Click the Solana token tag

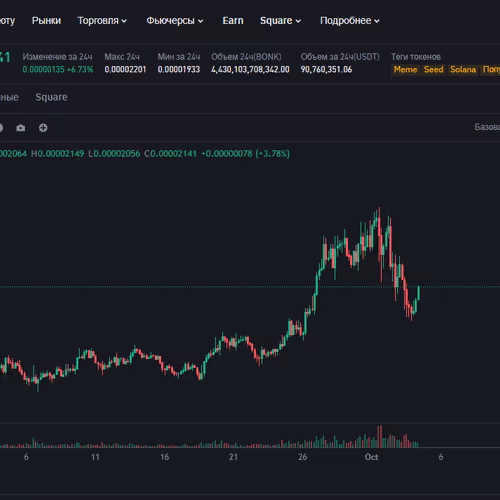(463, 69)
